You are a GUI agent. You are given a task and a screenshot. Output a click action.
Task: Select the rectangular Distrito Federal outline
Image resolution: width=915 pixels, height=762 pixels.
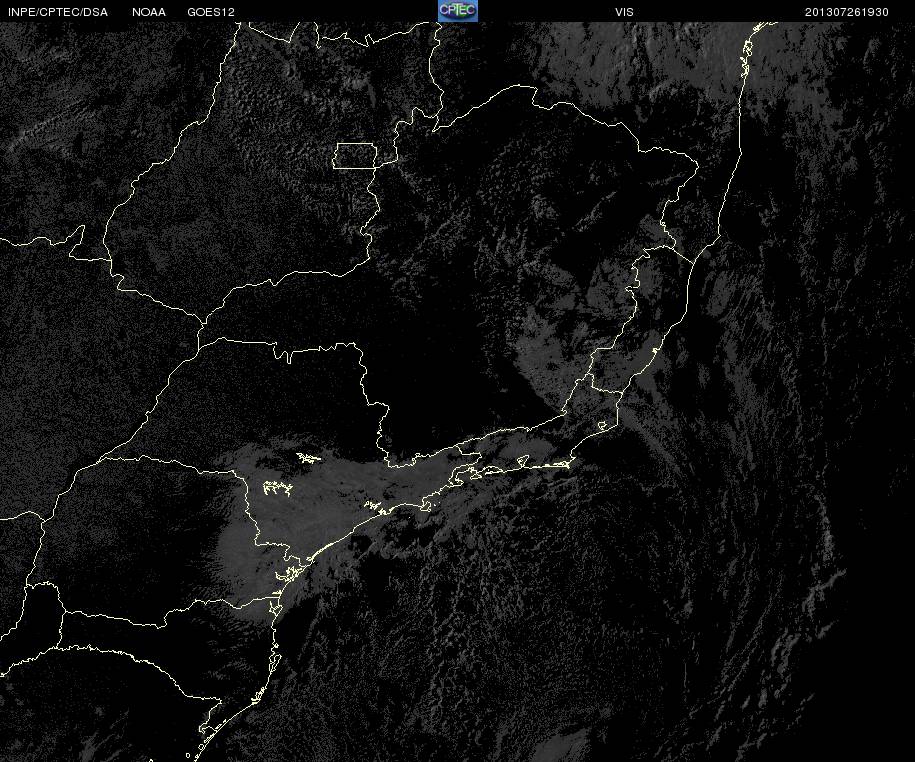pyautogui.click(x=355, y=156)
